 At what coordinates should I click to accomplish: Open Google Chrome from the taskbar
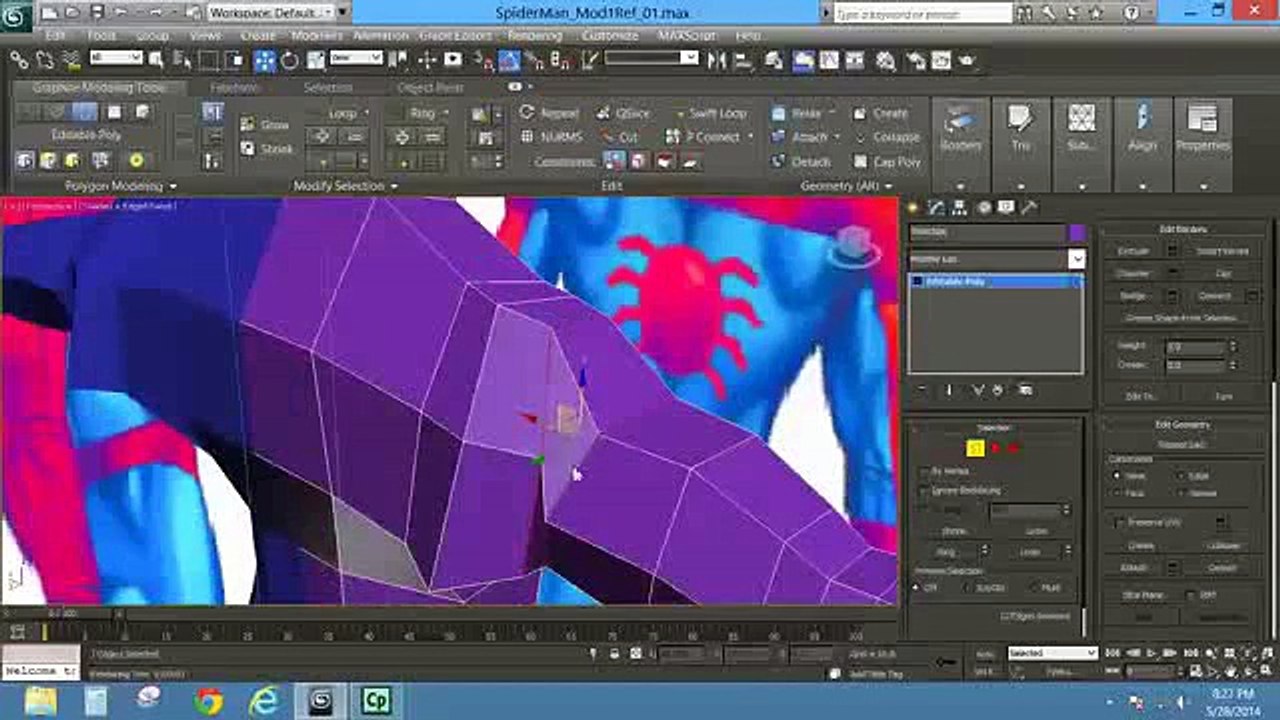coord(209,701)
